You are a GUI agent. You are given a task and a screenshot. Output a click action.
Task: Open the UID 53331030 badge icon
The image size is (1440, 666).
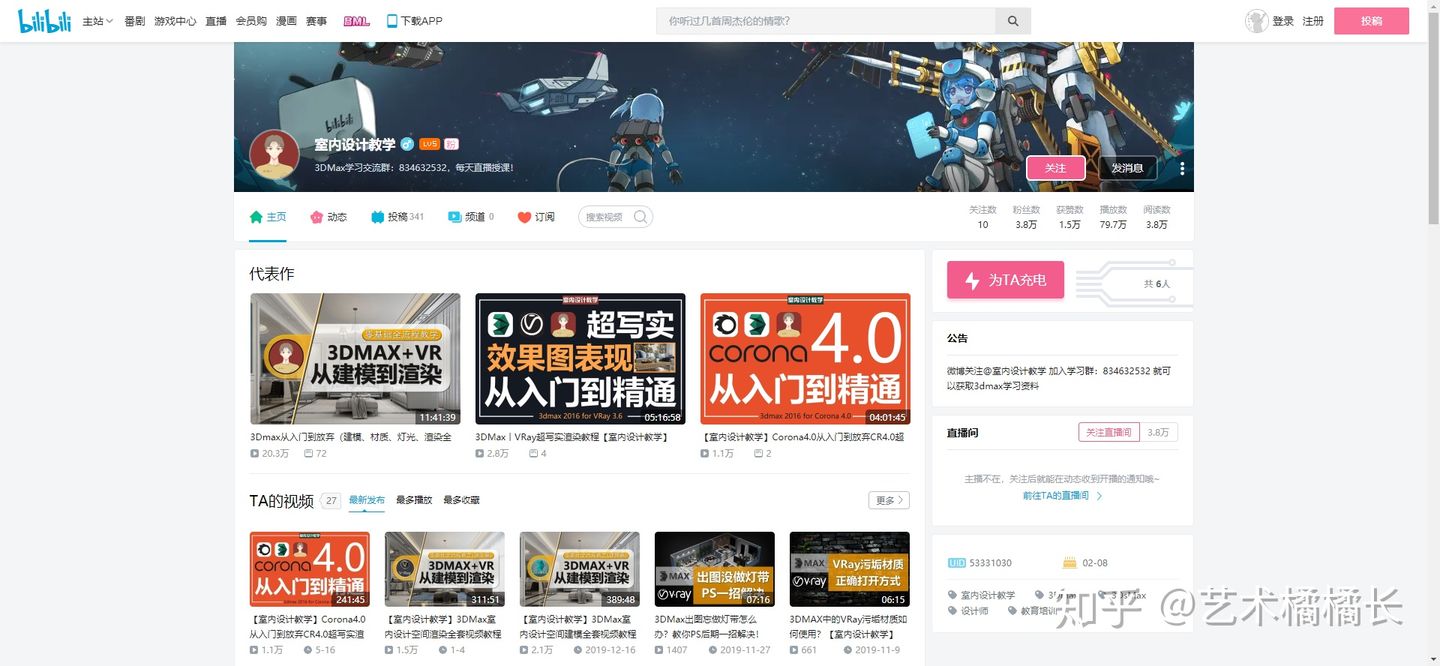click(955, 563)
